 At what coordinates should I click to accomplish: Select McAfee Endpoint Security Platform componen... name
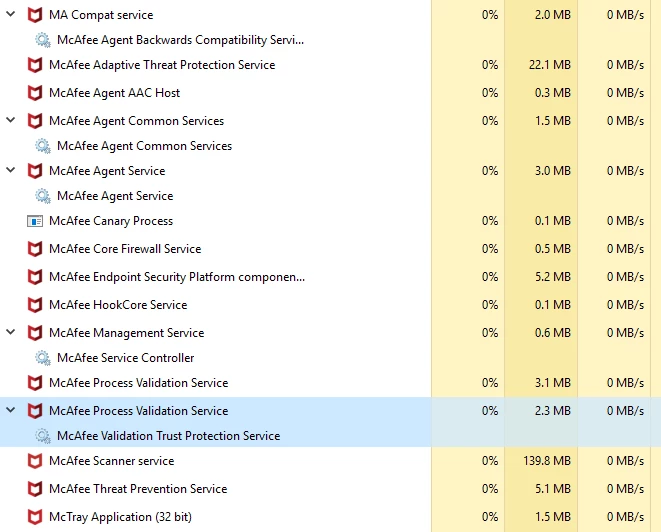[x=177, y=277]
